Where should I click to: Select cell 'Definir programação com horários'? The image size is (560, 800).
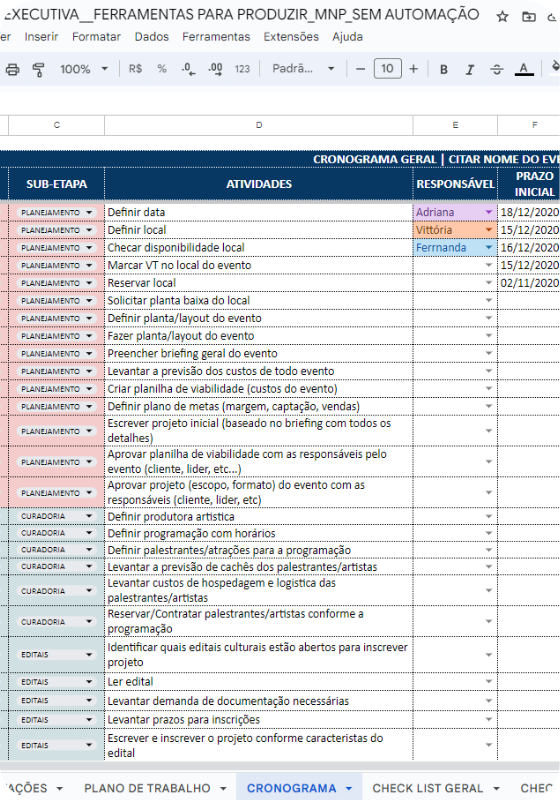[259, 533]
